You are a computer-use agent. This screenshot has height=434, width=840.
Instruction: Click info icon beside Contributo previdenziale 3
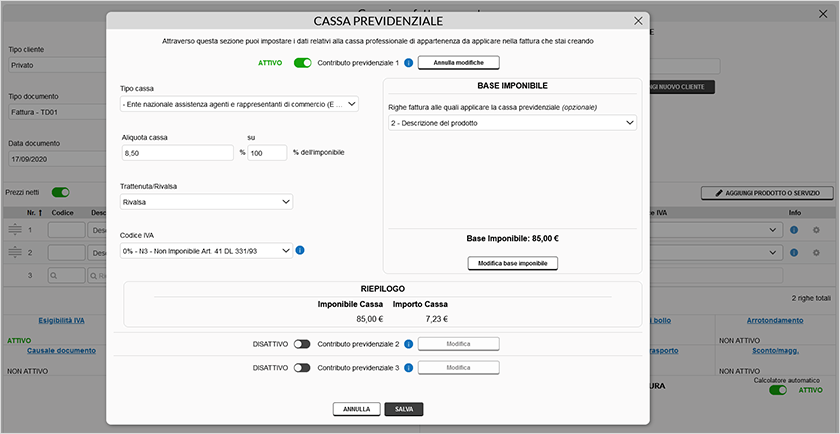tap(408, 368)
